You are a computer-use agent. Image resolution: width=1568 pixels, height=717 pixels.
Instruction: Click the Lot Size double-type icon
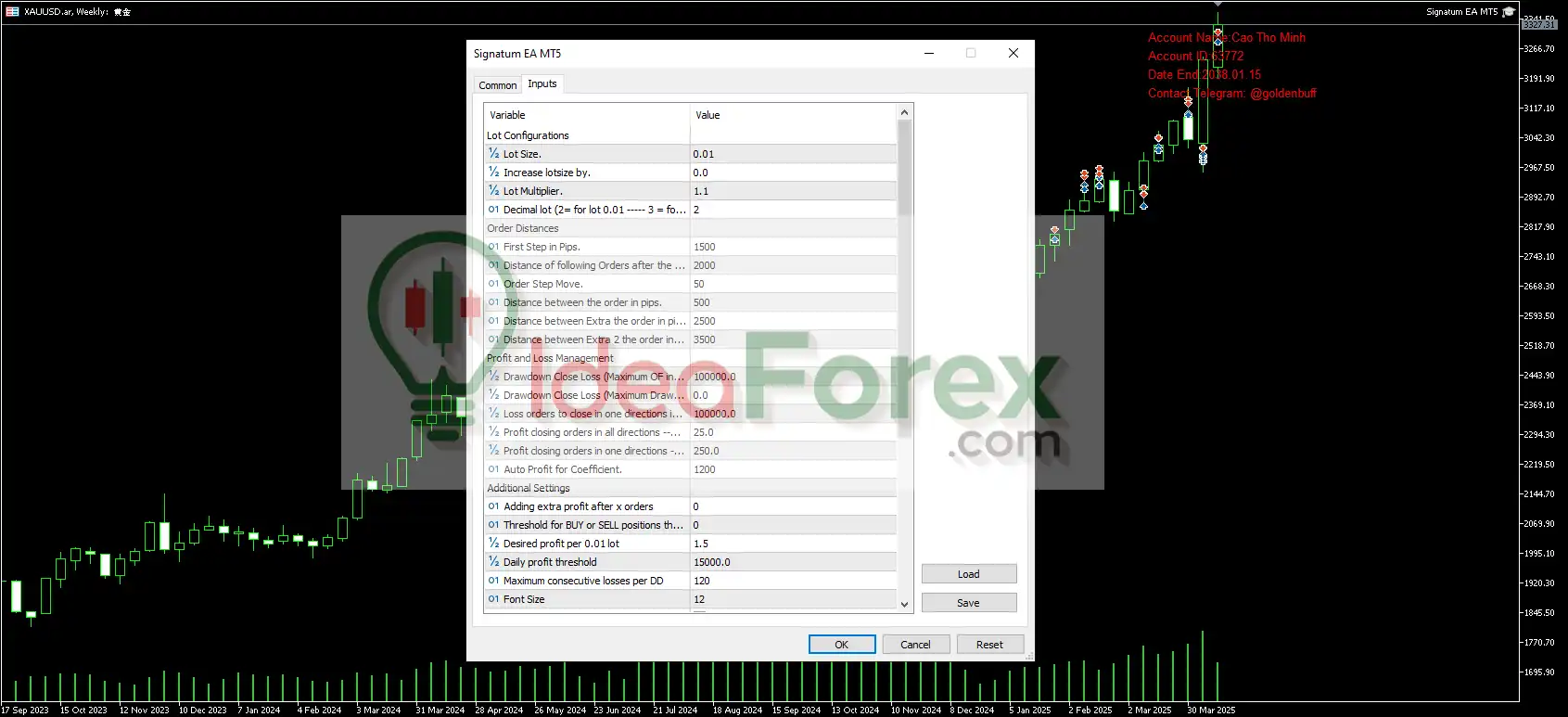point(493,154)
